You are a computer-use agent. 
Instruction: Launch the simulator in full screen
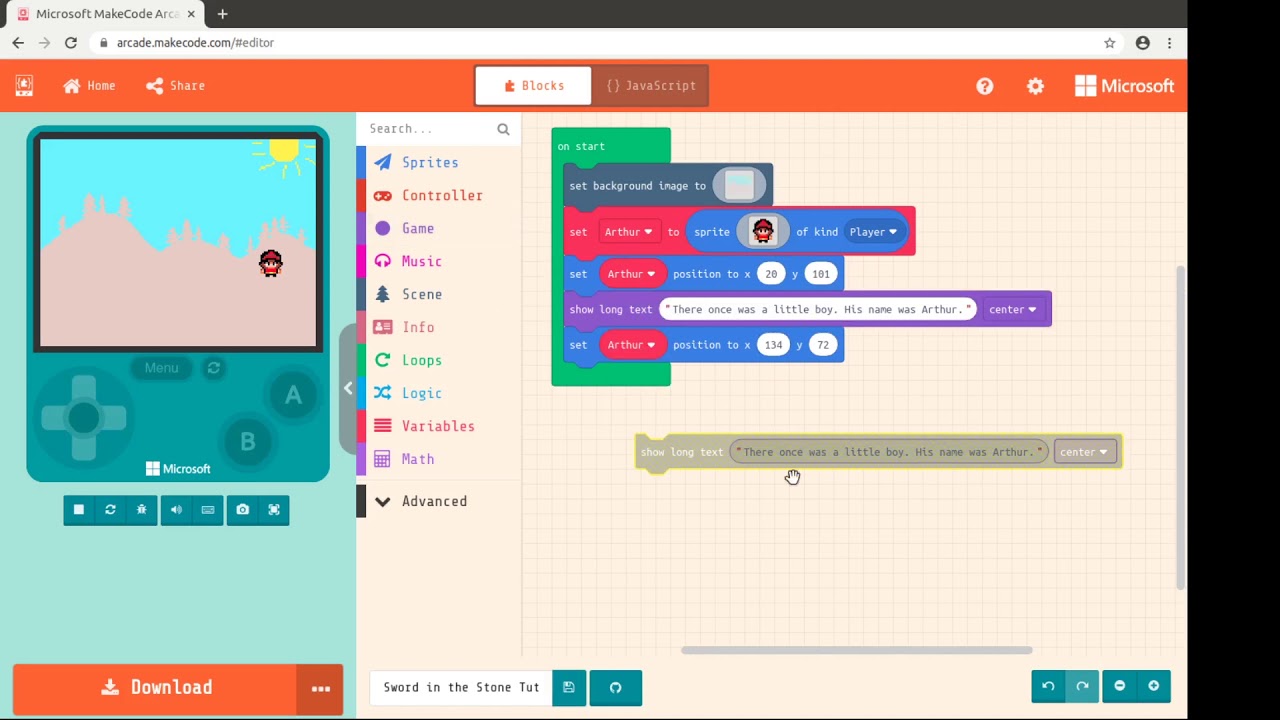[x=274, y=510]
